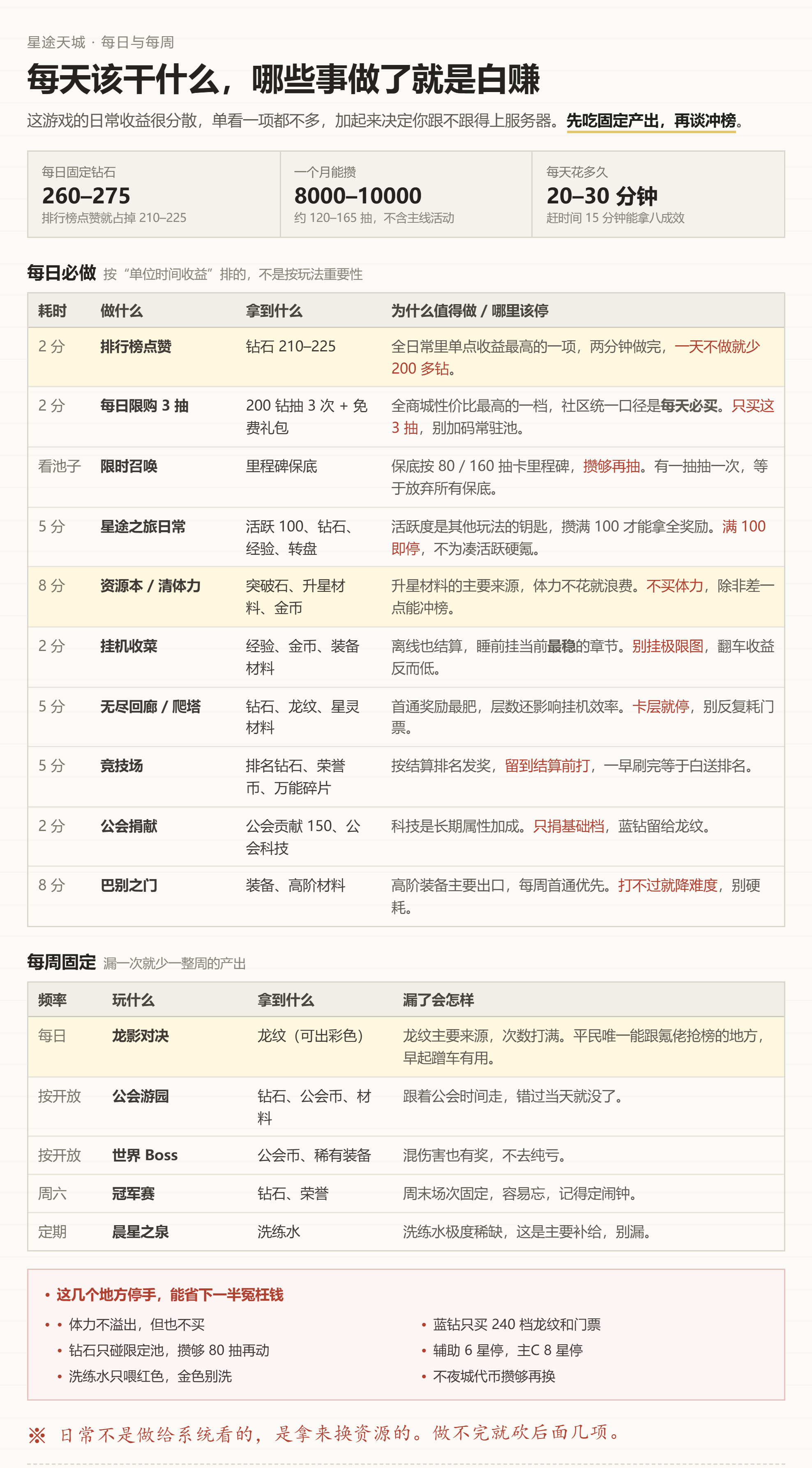Screen dimensions: 812x1468
Task: Click the 260–275 daily diamond figure
Action: tap(86, 196)
